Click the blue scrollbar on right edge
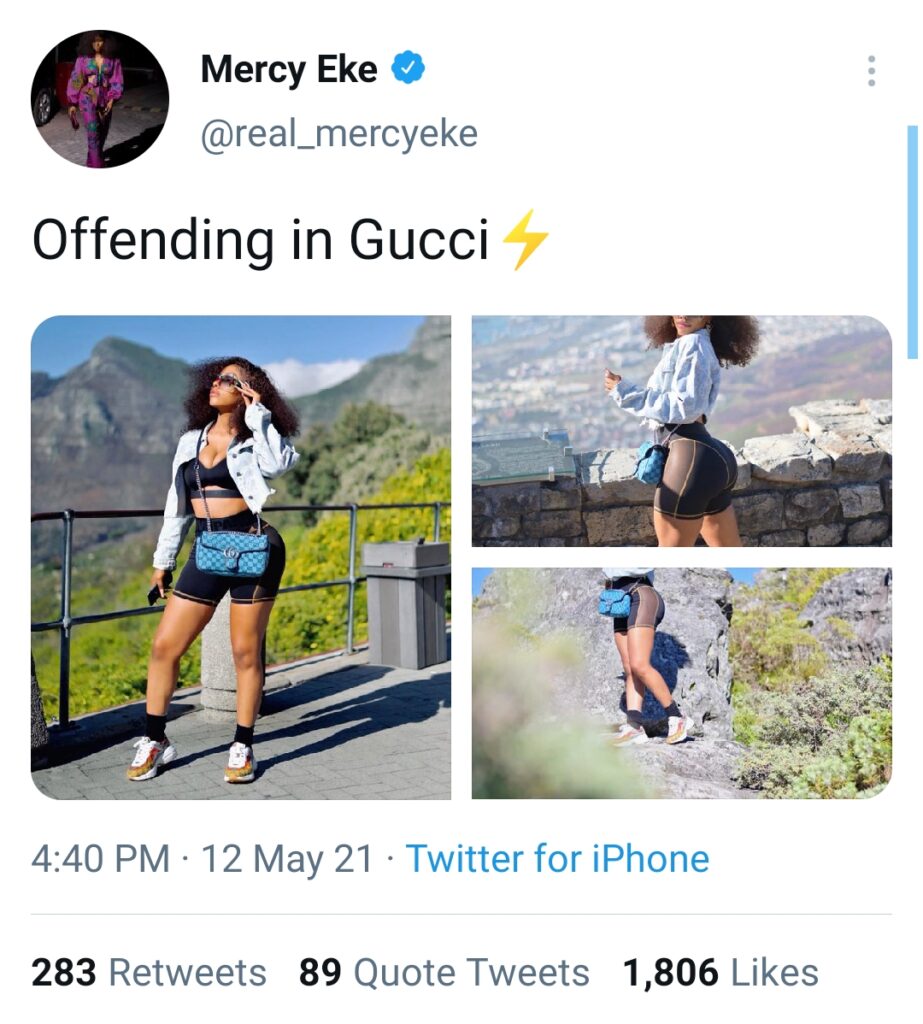This screenshot has height=1024, width=923. coord(912,240)
